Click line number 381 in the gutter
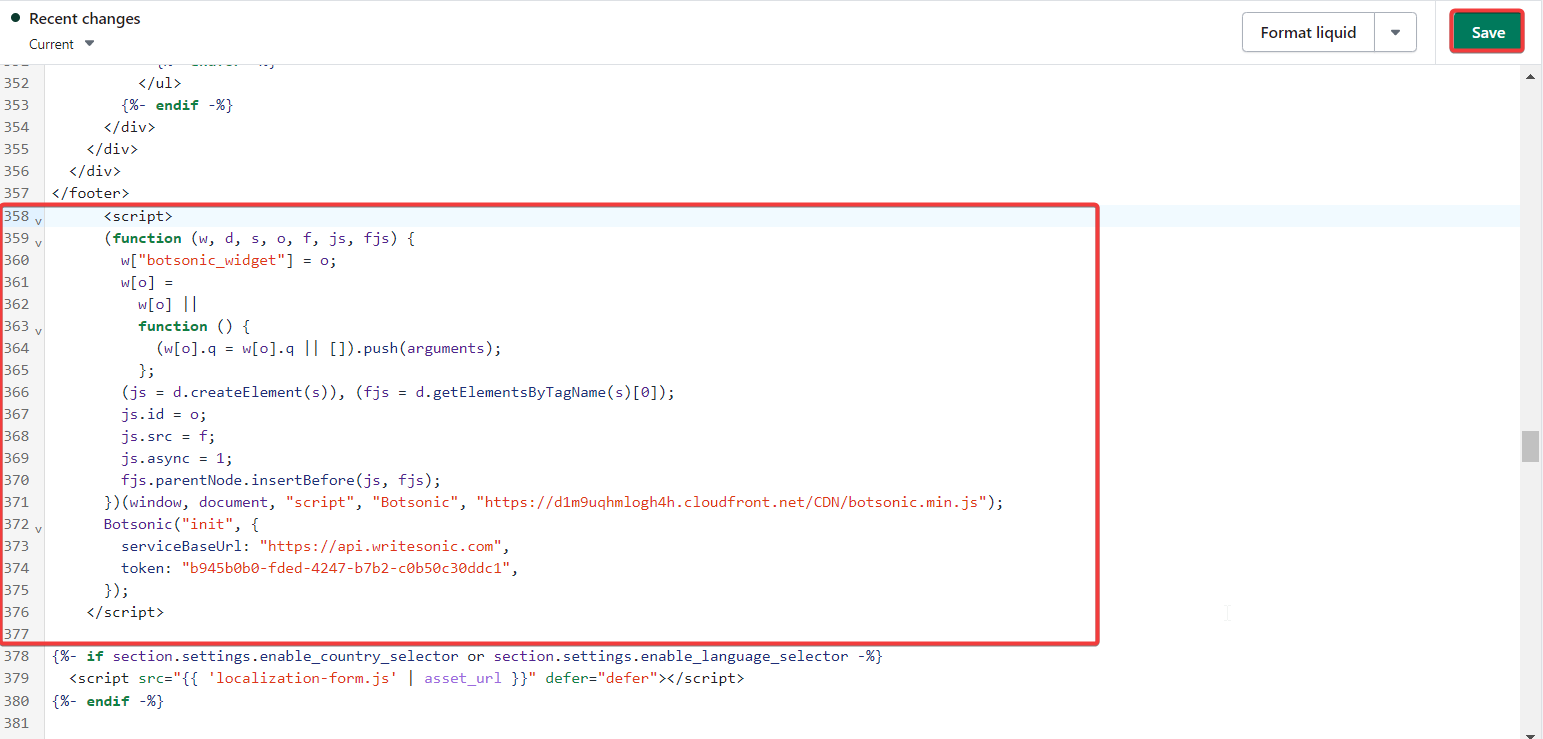This screenshot has width=1543, height=739. pos(16,723)
